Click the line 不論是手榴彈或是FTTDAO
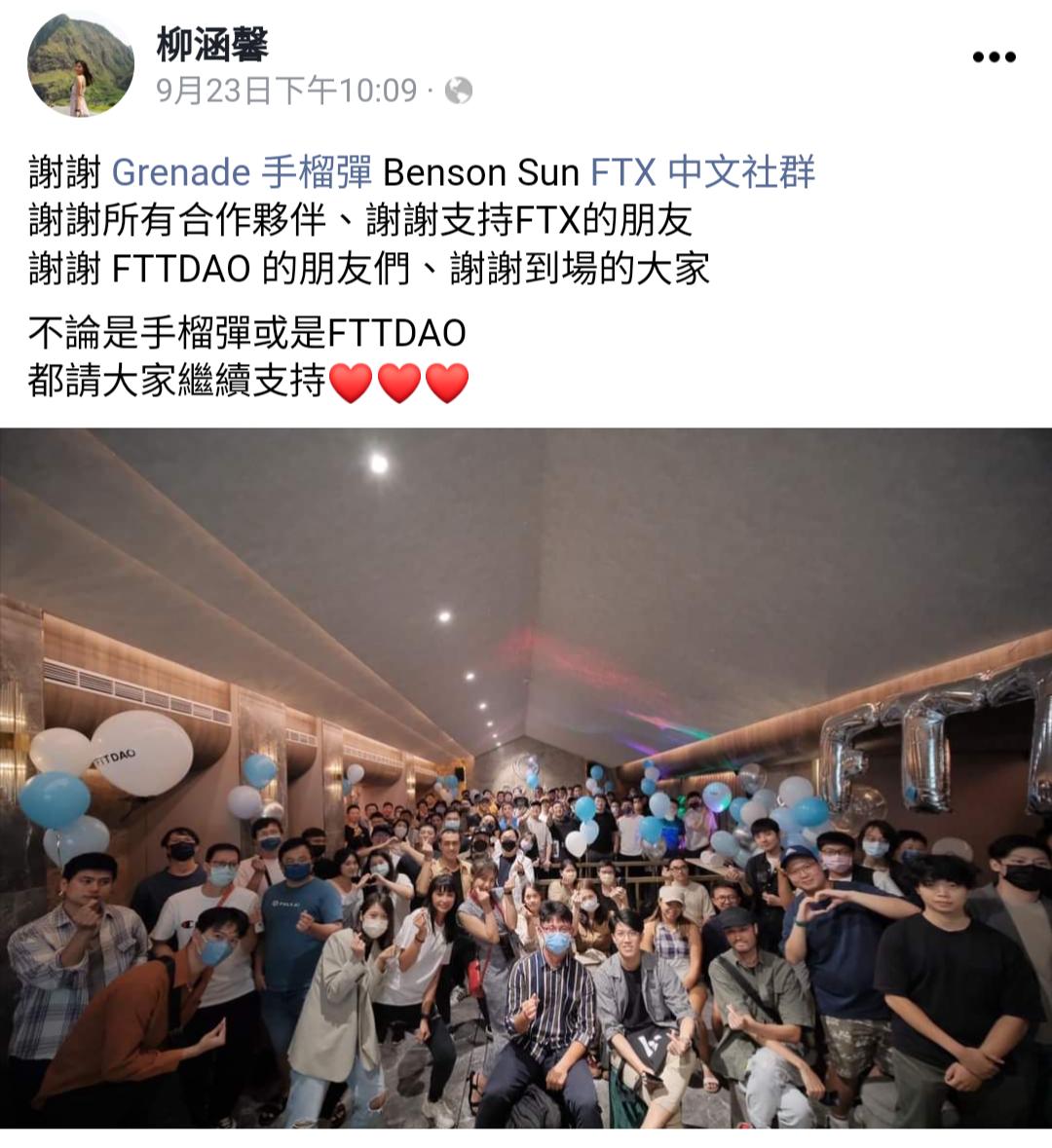 (x=247, y=333)
